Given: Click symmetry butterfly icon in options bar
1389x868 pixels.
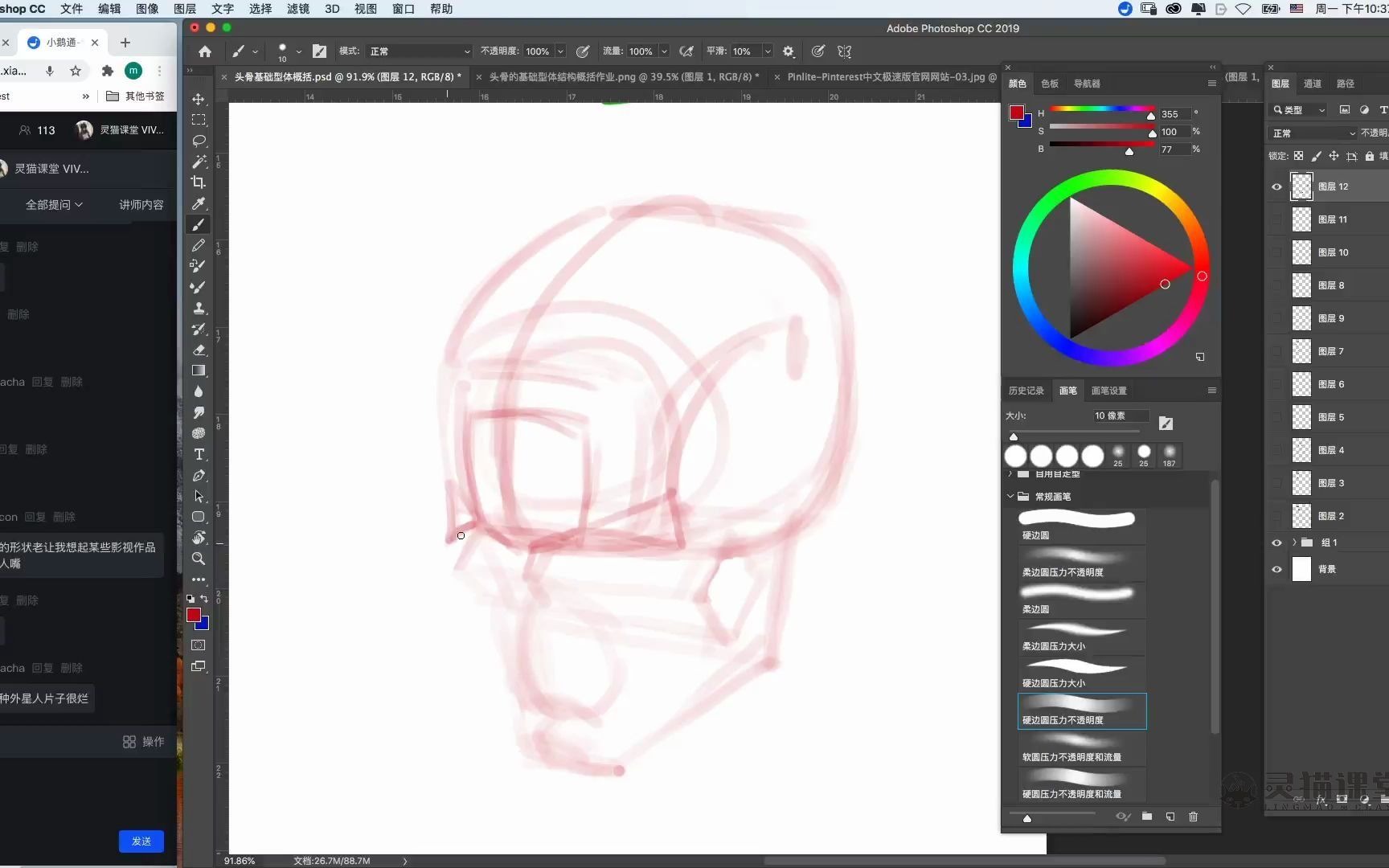Looking at the screenshot, I should click(844, 51).
